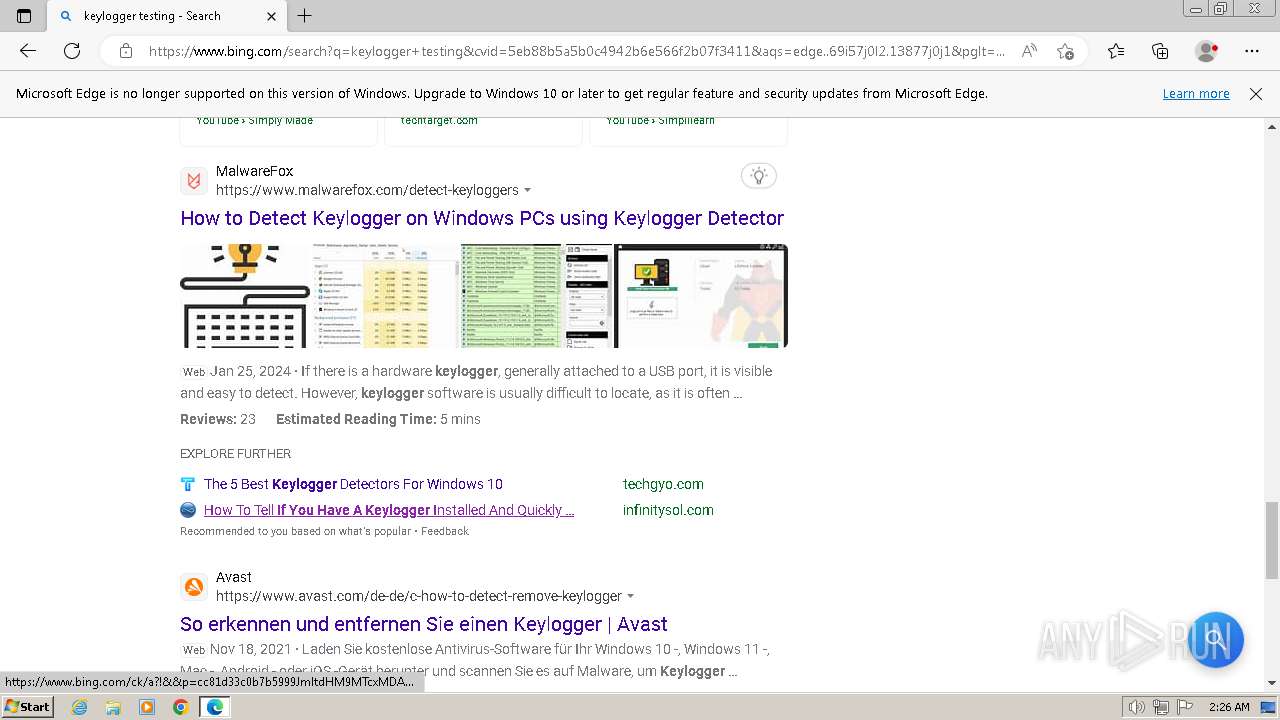Viewport: 1280px width, 720px height.
Task: Dismiss the Edge unsupported notification bar
Action: coord(1256,94)
